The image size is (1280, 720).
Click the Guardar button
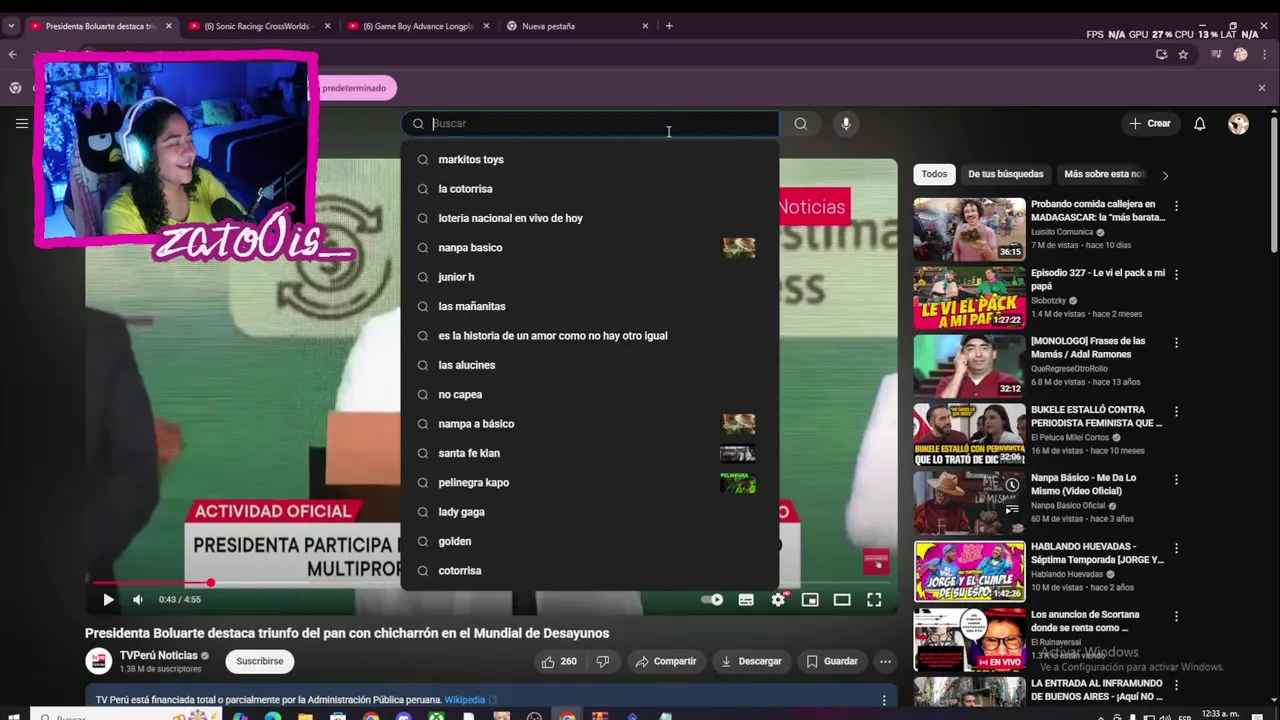pyautogui.click(x=832, y=661)
